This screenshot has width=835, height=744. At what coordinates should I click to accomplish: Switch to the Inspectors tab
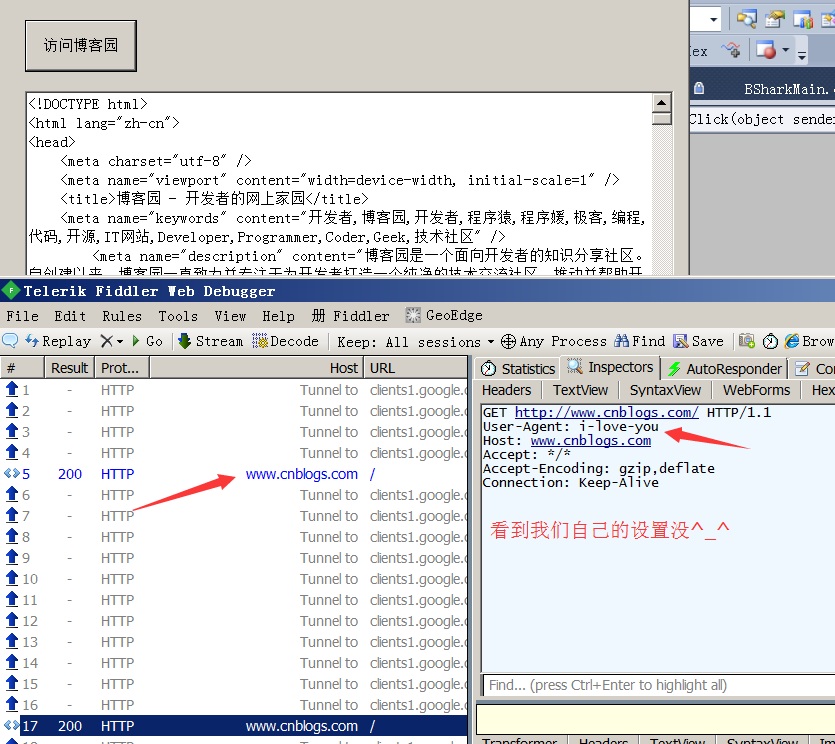610,367
